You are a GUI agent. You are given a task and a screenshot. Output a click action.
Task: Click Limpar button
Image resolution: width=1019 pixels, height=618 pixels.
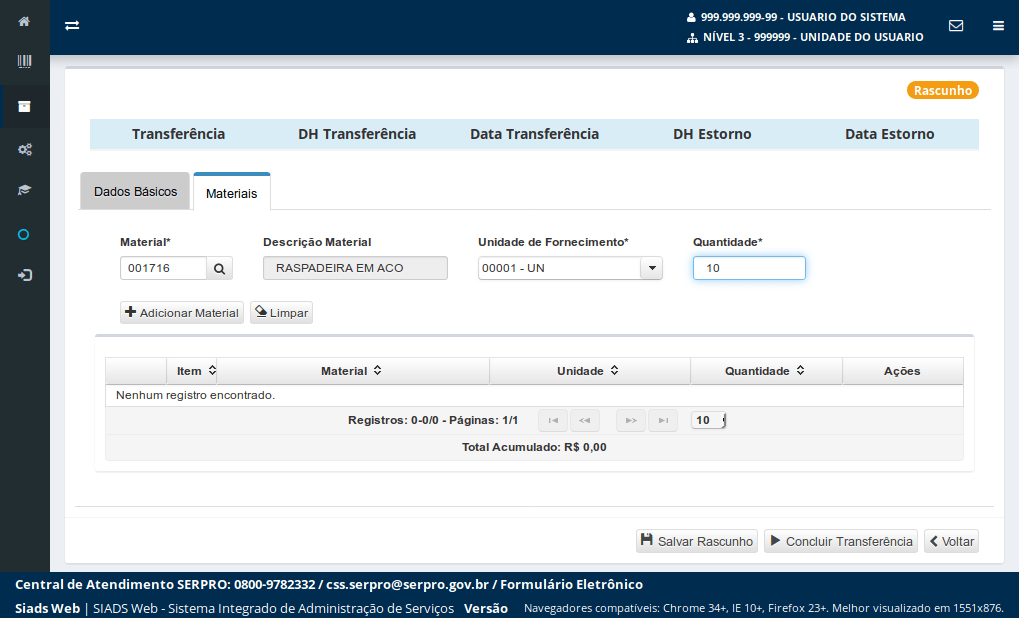pyautogui.click(x=281, y=313)
